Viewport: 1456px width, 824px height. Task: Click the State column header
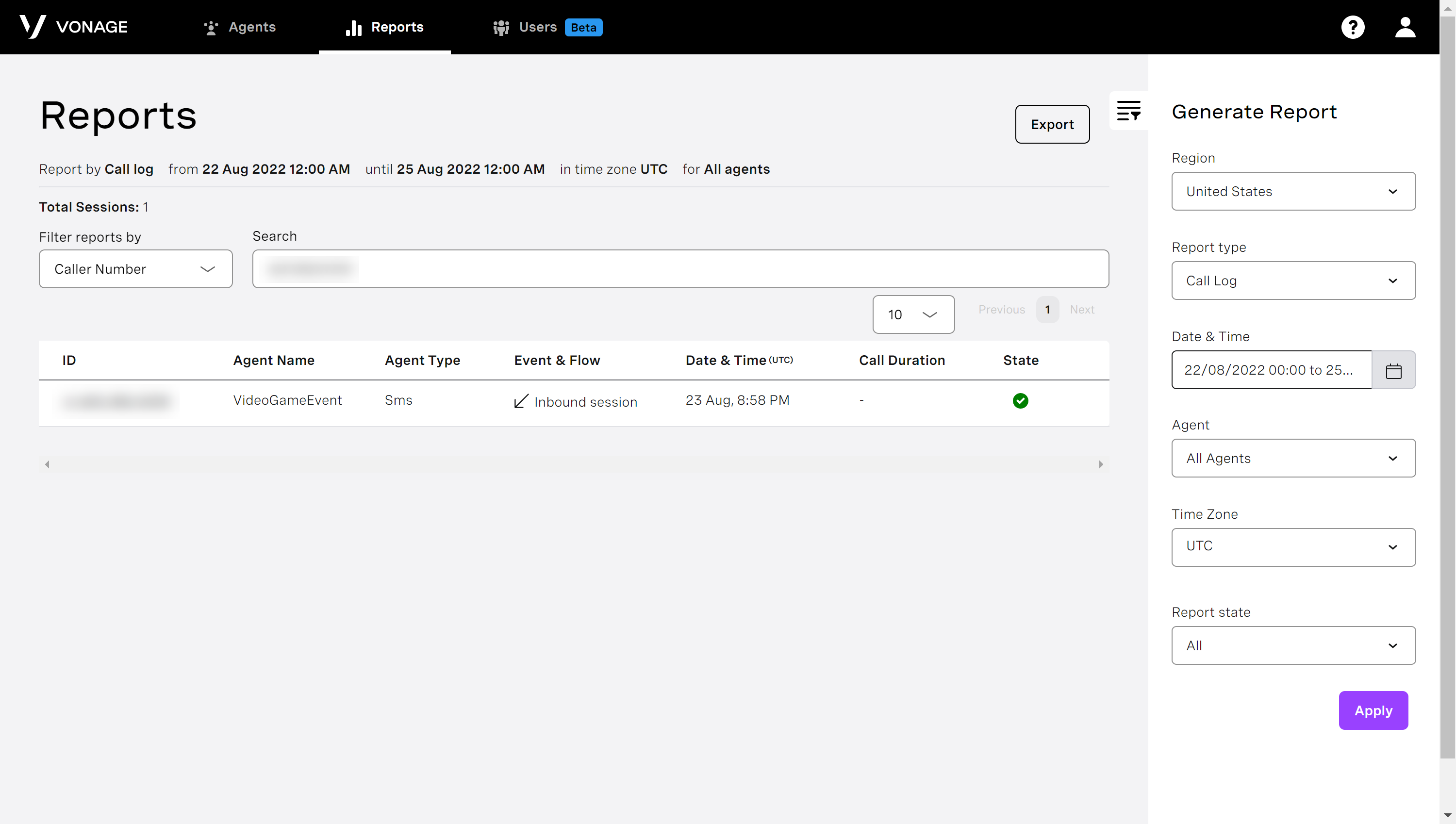coord(1021,361)
